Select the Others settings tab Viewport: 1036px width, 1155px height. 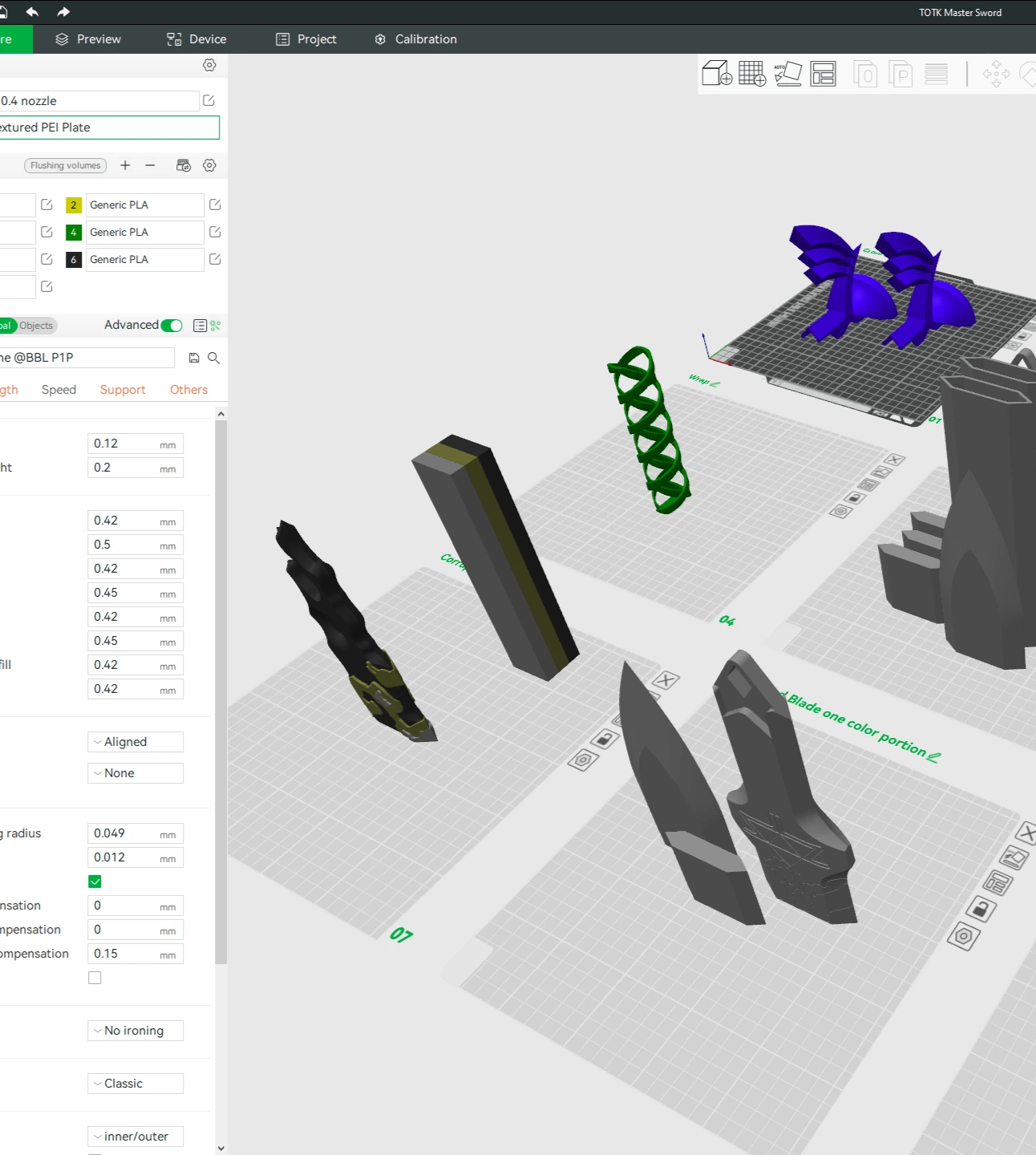[x=188, y=390]
